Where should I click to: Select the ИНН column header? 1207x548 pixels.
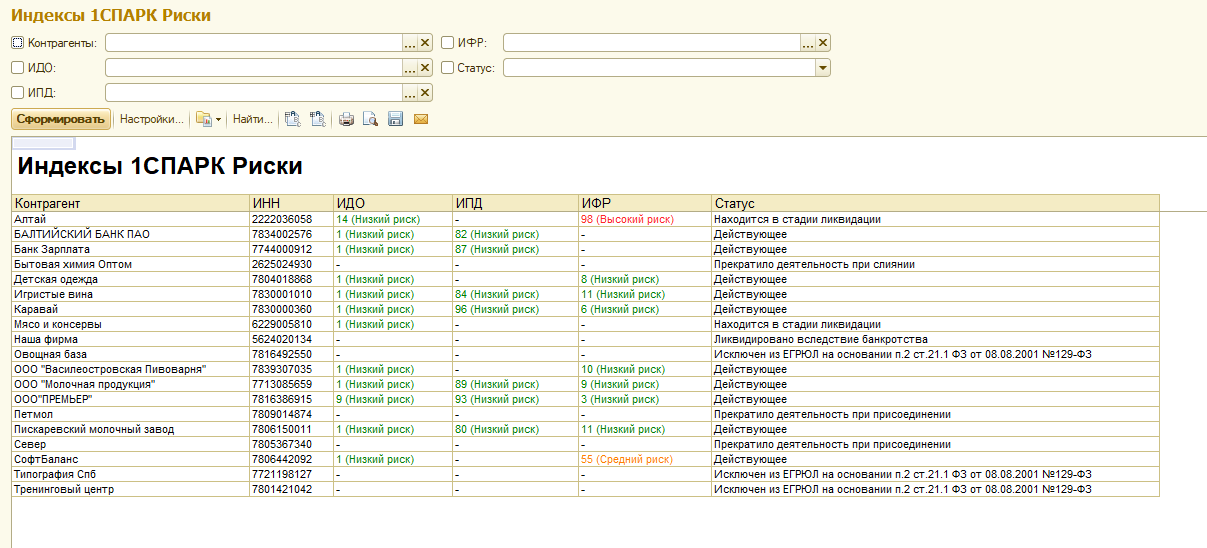(x=291, y=203)
